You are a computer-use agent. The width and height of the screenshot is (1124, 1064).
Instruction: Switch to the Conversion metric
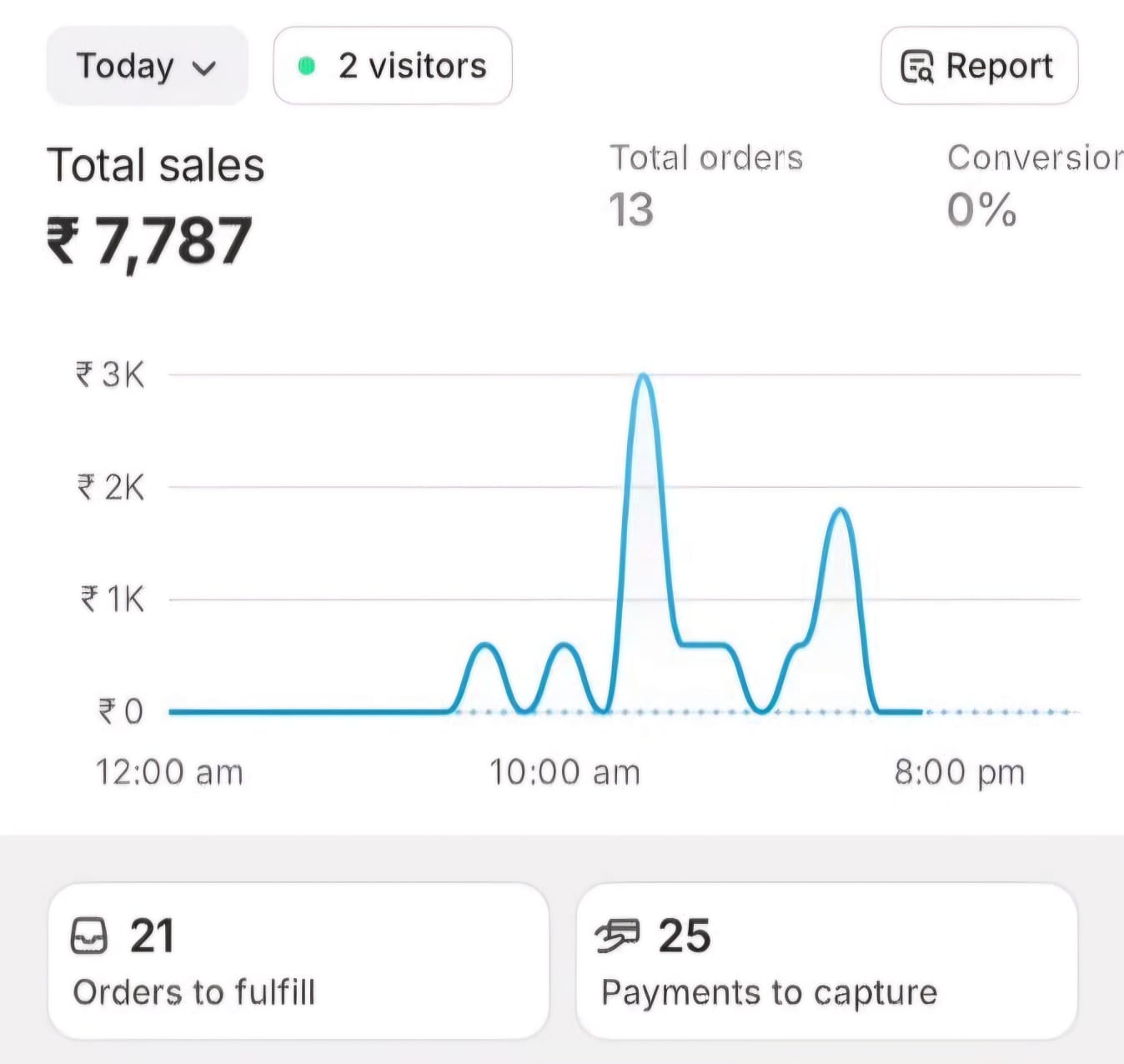tap(1034, 158)
